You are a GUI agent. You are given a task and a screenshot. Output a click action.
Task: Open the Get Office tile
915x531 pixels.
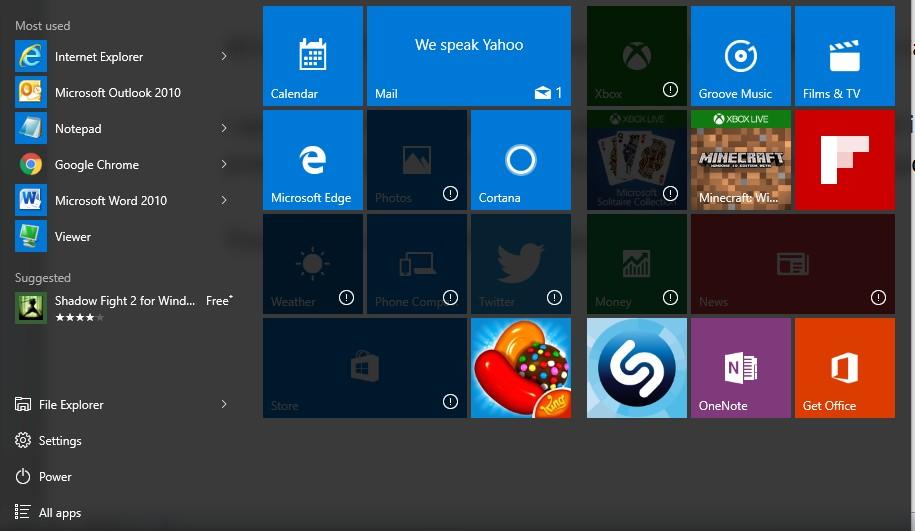click(844, 368)
